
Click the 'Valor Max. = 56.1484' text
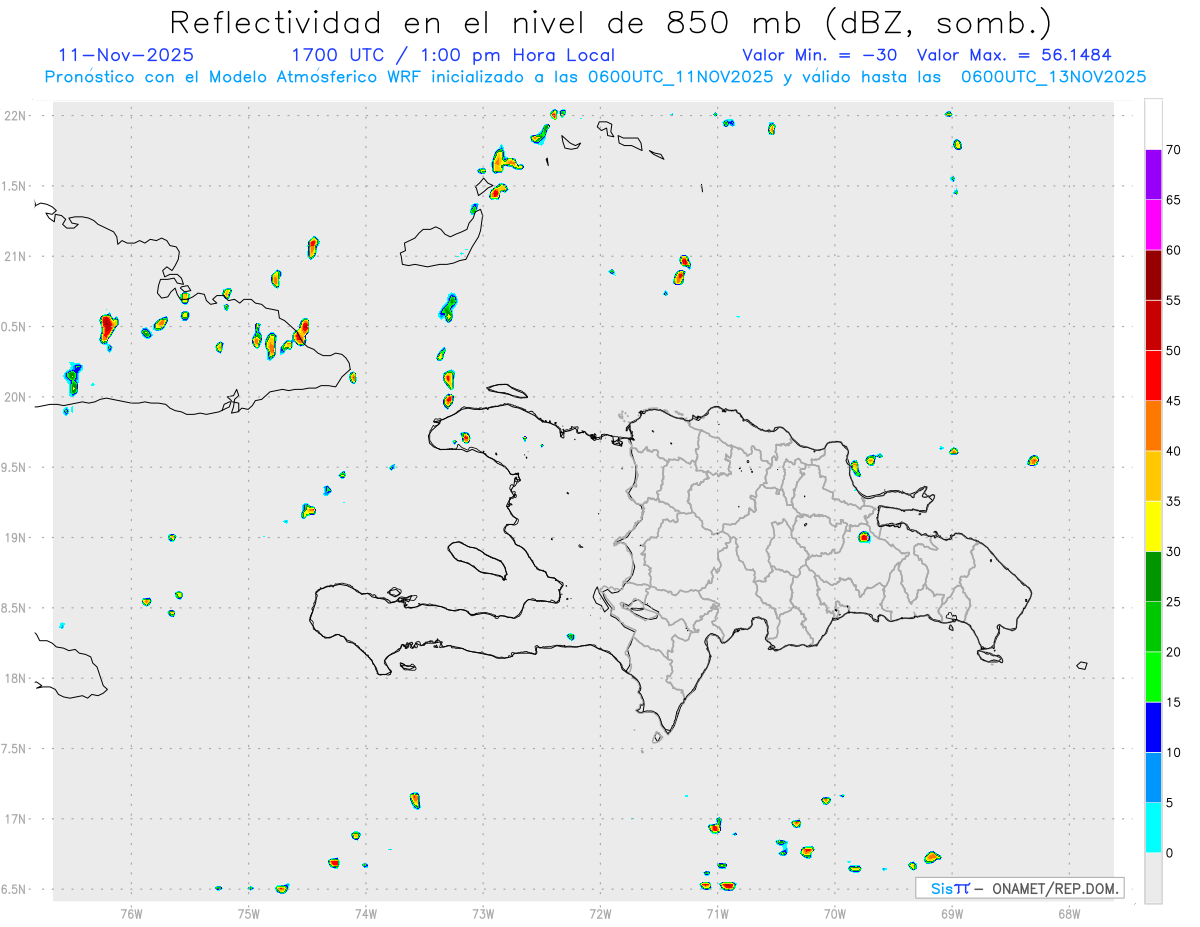(x=1014, y=55)
